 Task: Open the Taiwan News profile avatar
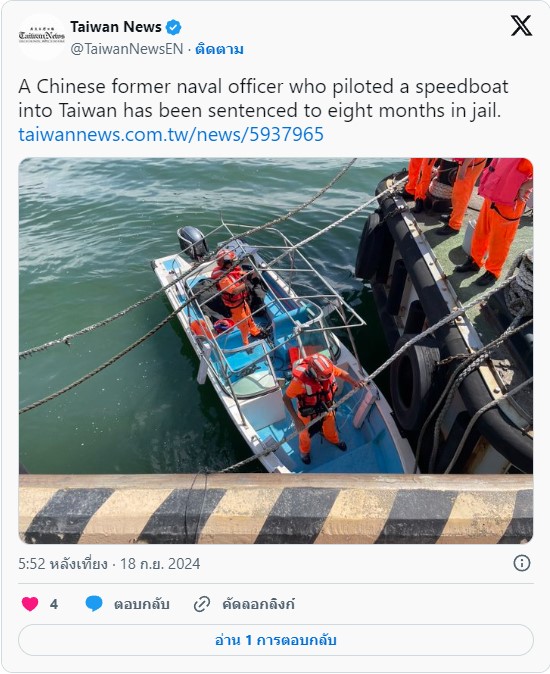point(42,37)
